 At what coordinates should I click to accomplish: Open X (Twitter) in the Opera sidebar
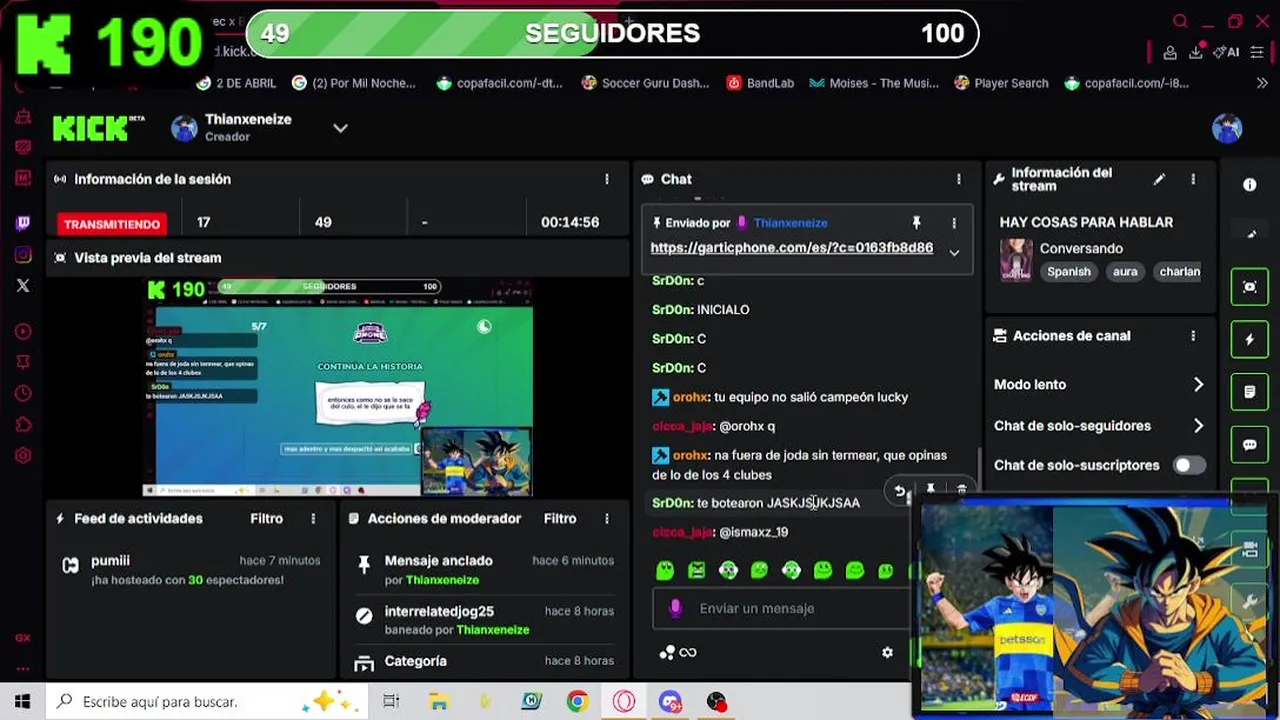(23, 286)
